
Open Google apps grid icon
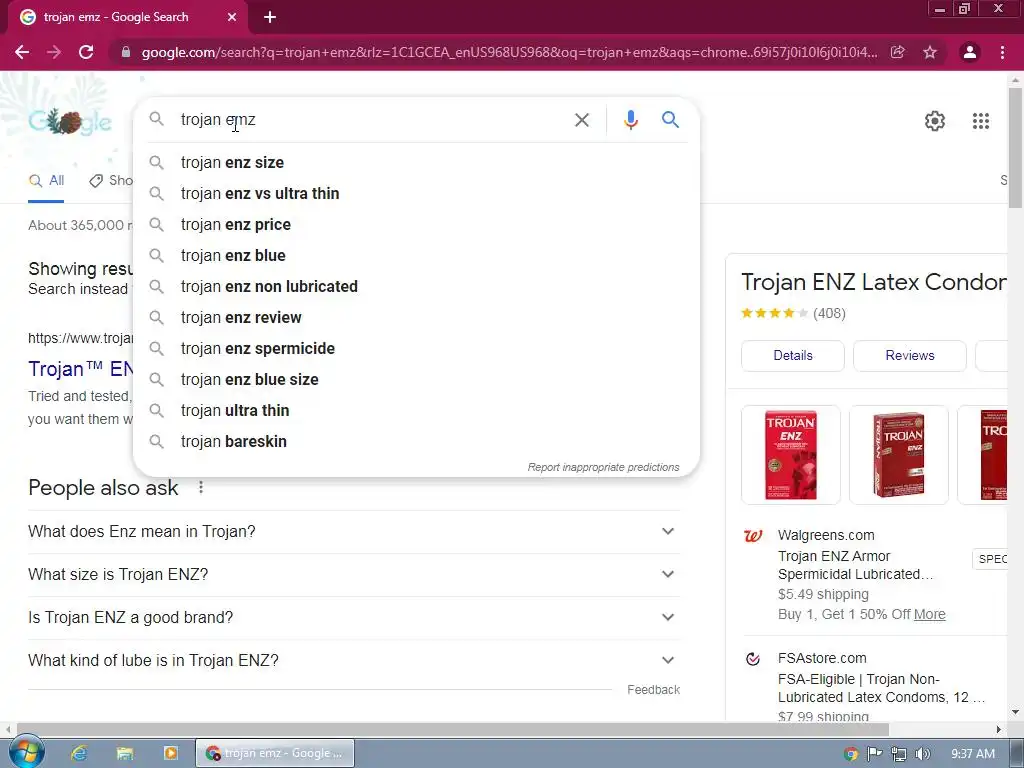(980, 121)
